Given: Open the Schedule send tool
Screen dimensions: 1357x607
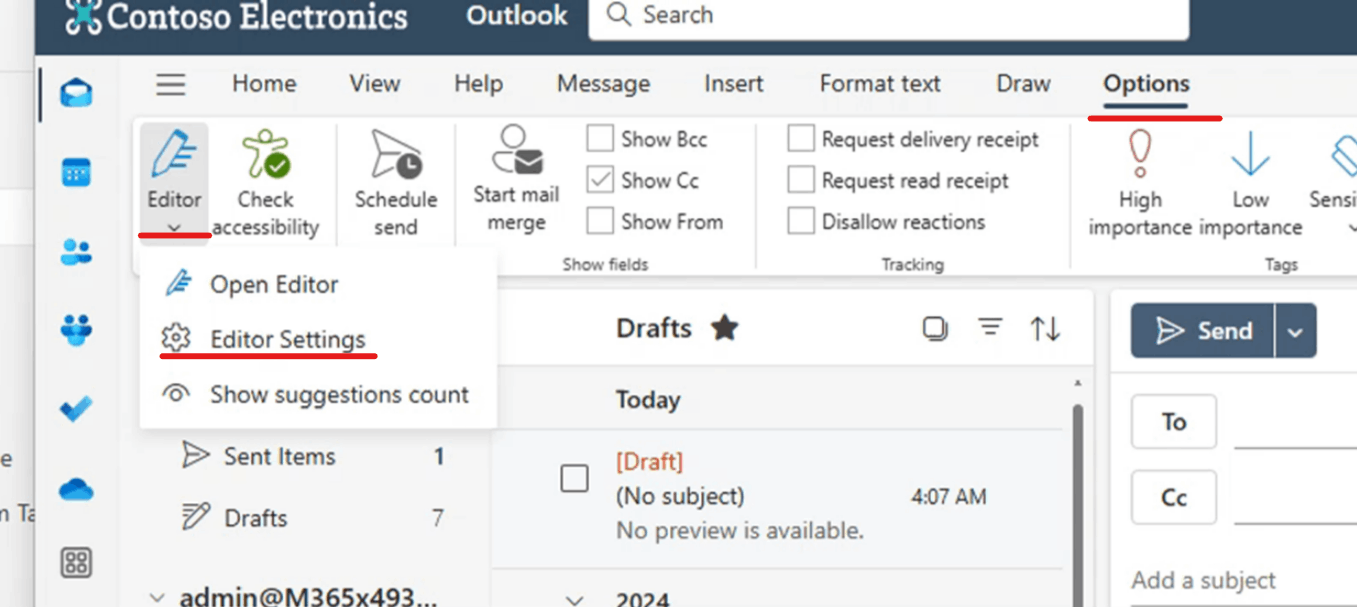Looking at the screenshot, I should pyautogui.click(x=396, y=156).
